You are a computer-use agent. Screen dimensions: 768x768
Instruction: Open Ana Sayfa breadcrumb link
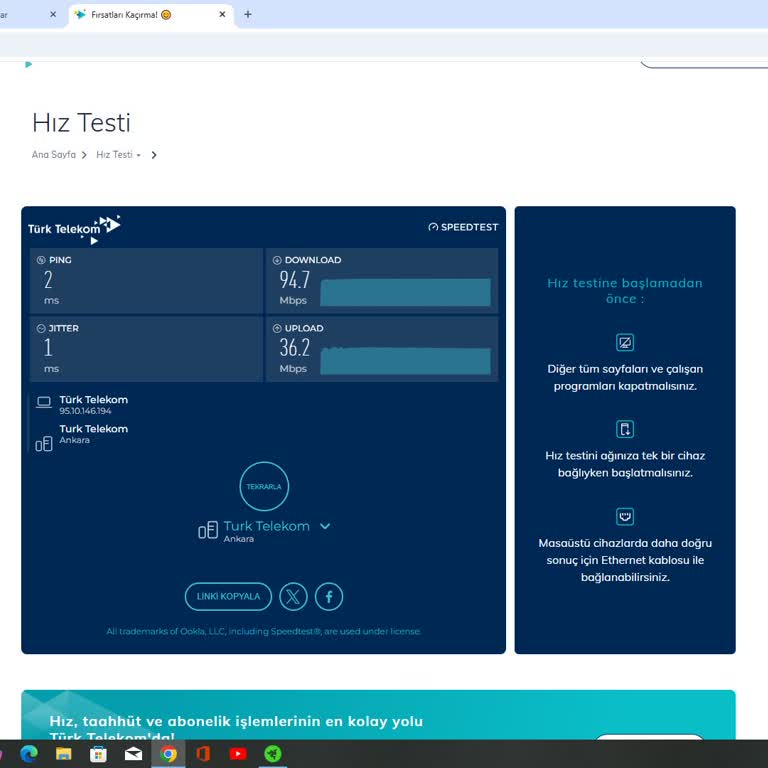point(54,155)
